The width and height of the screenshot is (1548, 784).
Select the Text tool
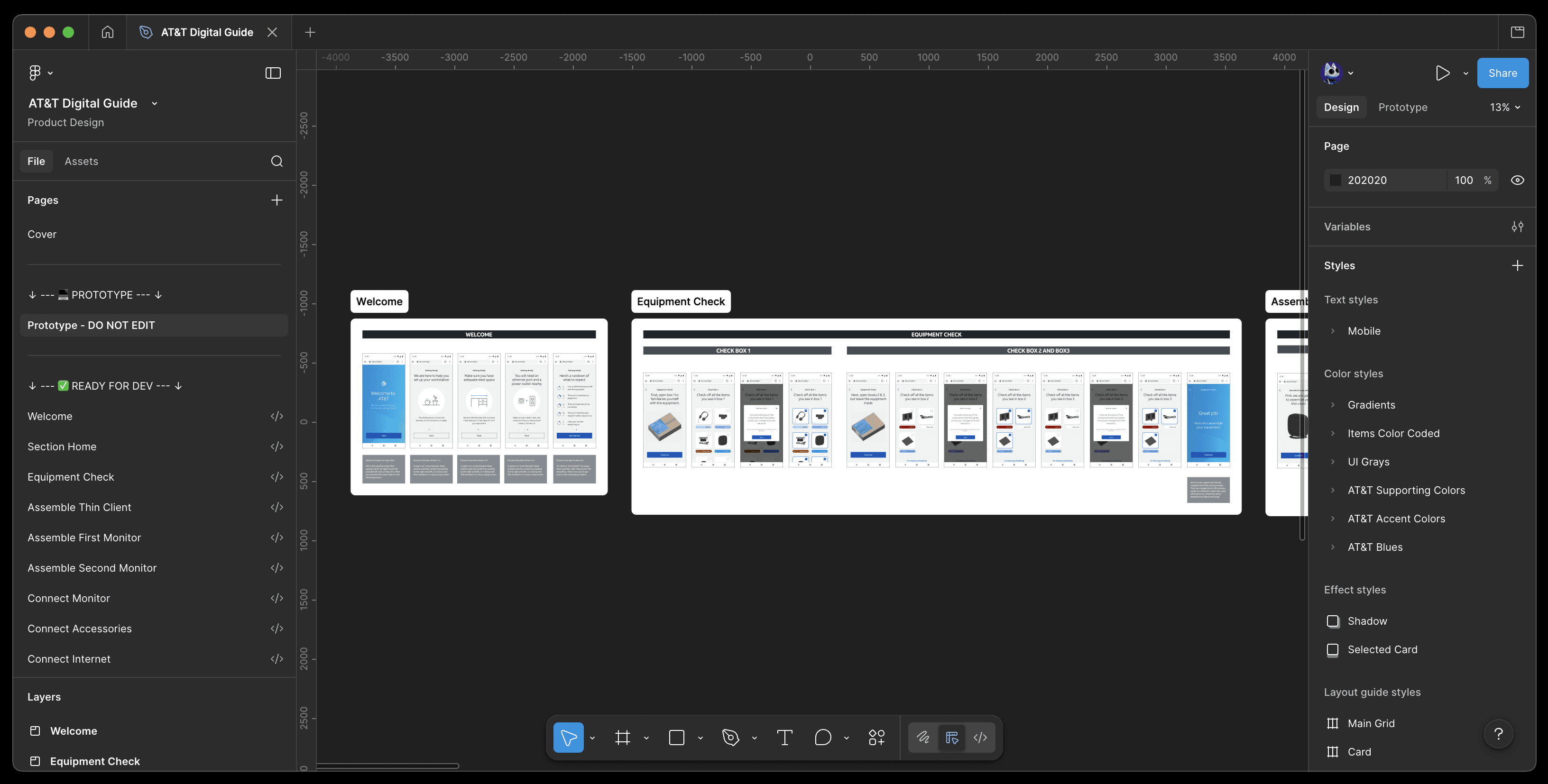(784, 737)
